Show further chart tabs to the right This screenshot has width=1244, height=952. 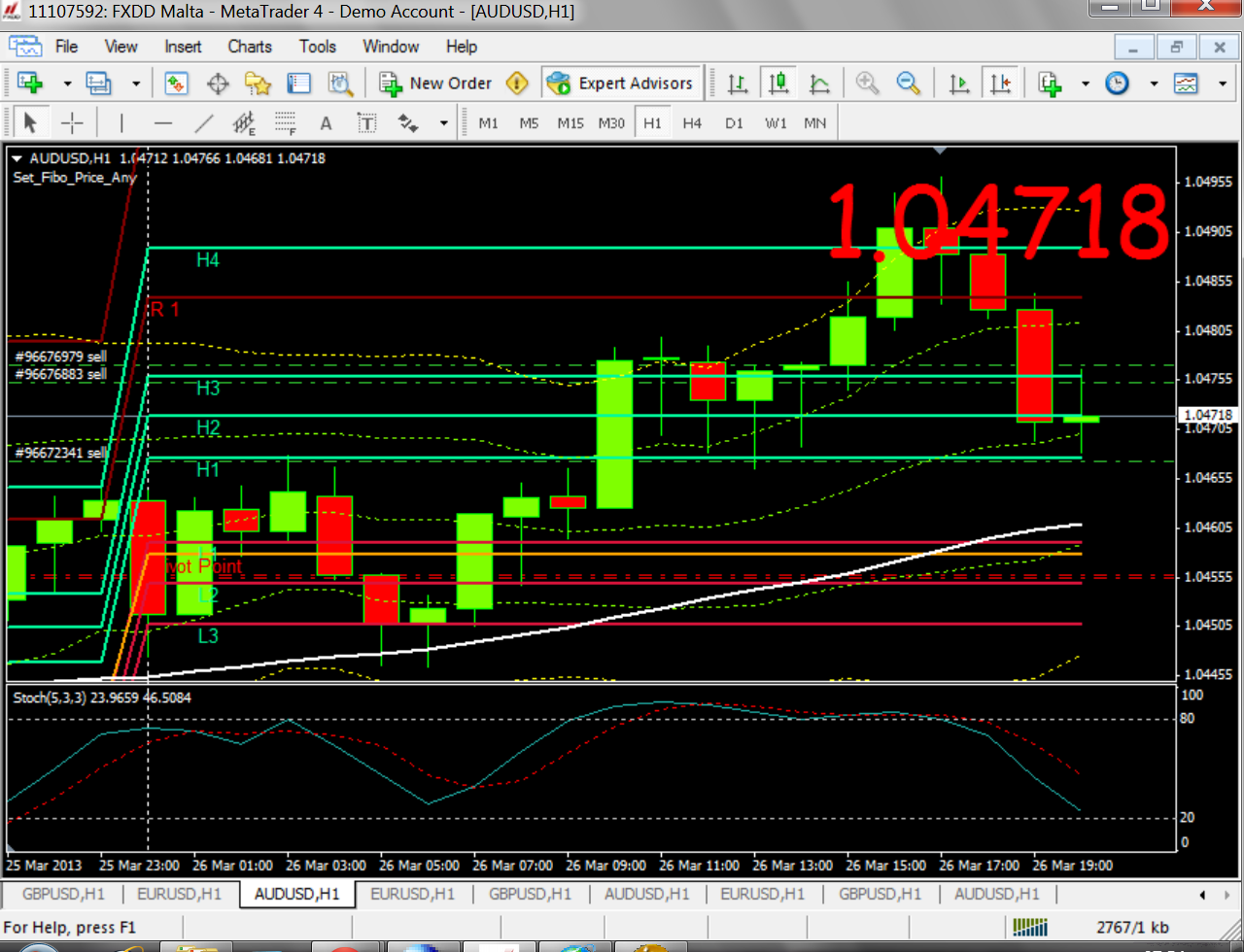[1227, 895]
